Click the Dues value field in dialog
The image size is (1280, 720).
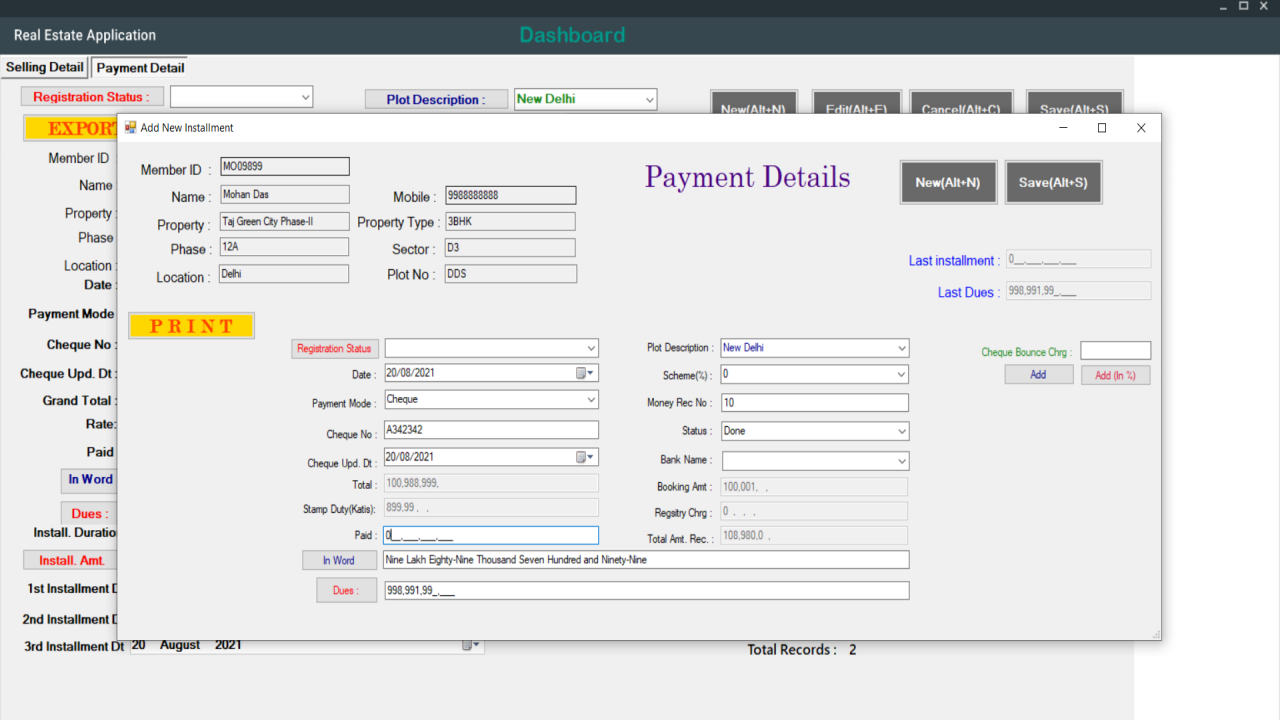[647, 590]
